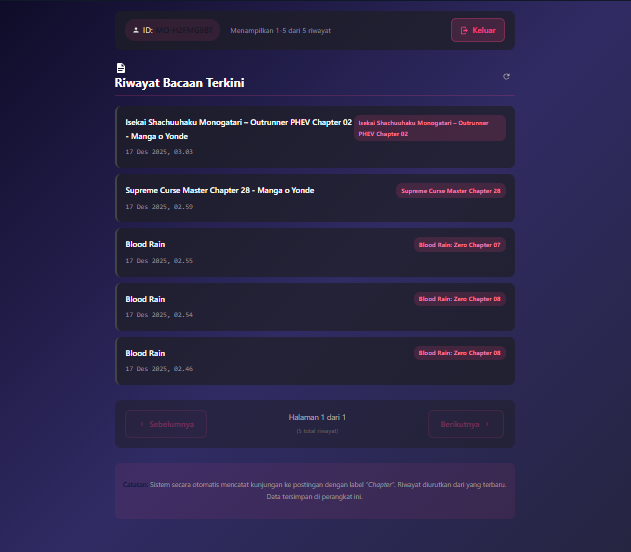Image resolution: width=631 pixels, height=552 pixels.
Task: Click the Blood Rain: Zero Chapter 07 tag
Action: [459, 244]
